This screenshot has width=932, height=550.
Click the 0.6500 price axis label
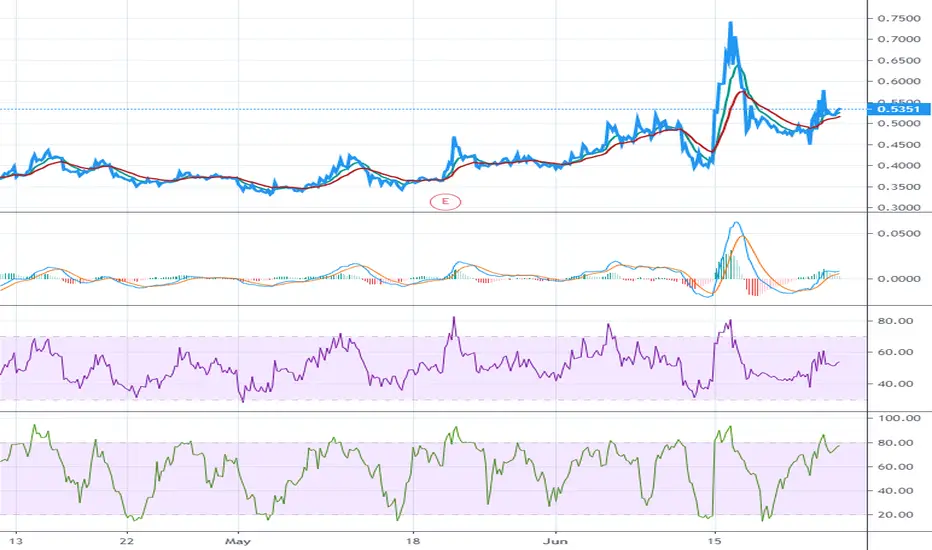coord(899,61)
